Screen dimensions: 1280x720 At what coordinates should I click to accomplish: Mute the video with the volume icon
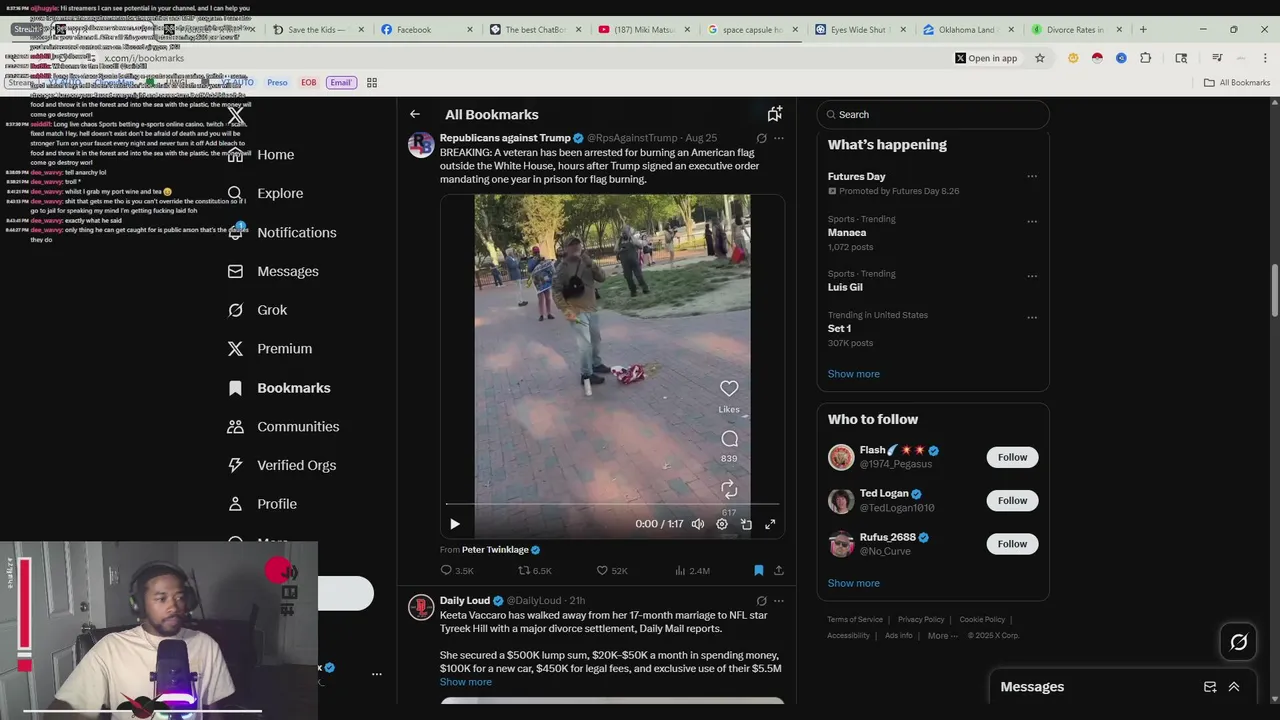point(697,524)
